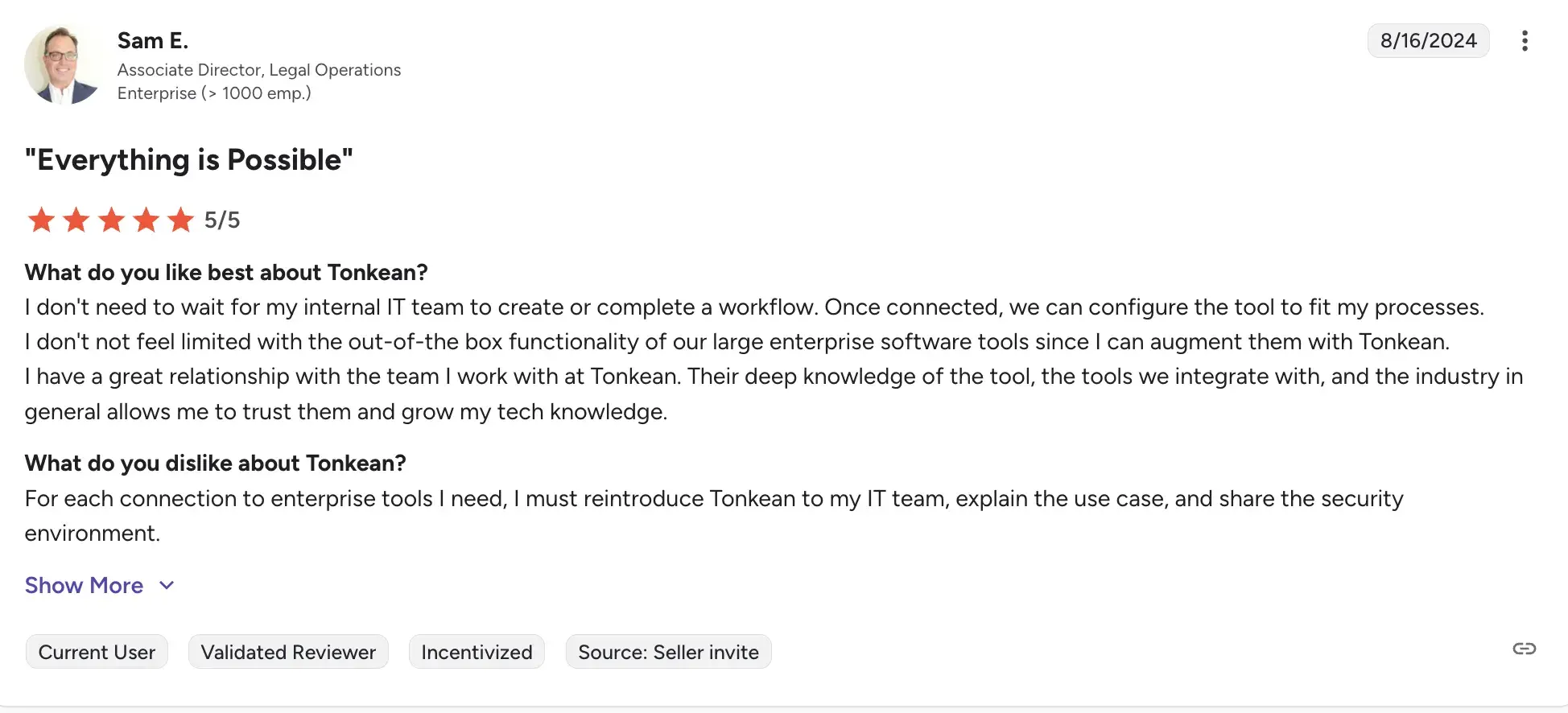Screen dimensions: 1568x713
Task: Click the 8/16/2024 date badge
Action: [x=1428, y=41]
